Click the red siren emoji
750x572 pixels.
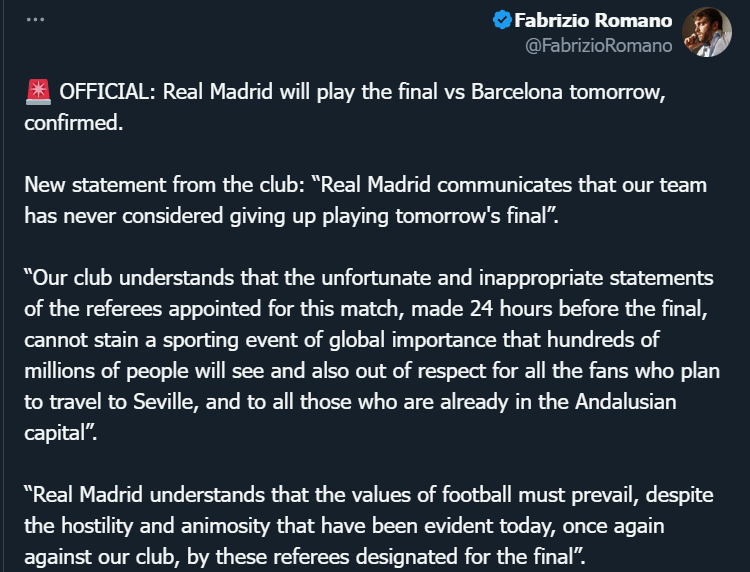pos(38,92)
